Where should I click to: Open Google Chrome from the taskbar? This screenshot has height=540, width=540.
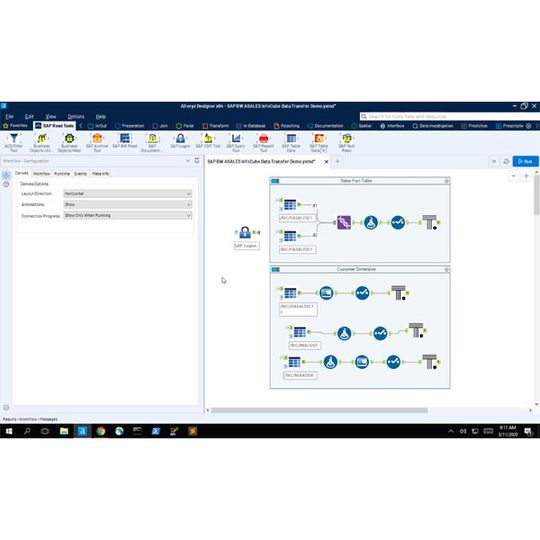(101, 431)
